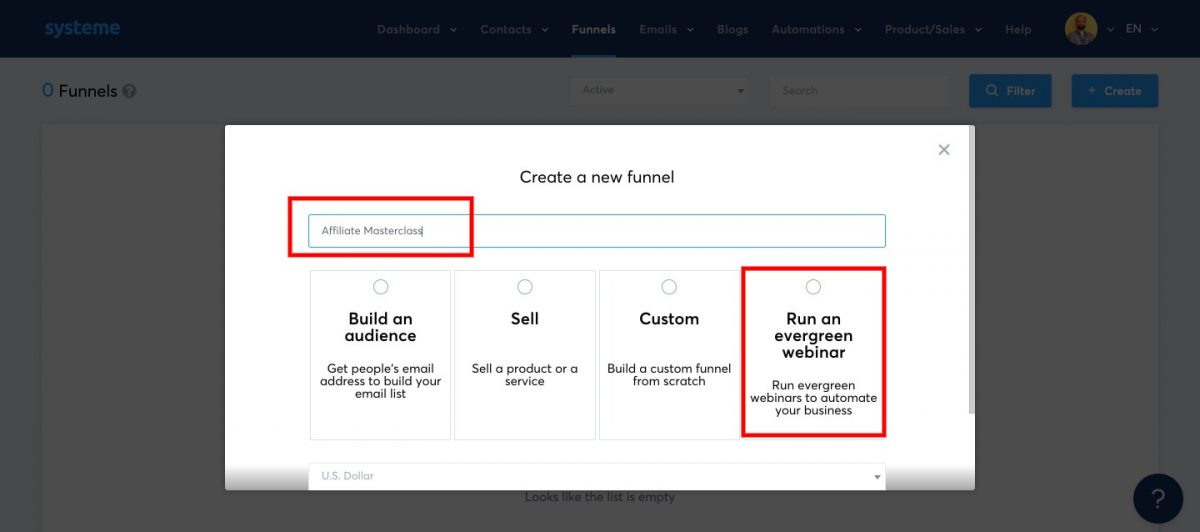Select the Sell funnel radio button
The width and height of the screenshot is (1200, 532).
coord(525,287)
